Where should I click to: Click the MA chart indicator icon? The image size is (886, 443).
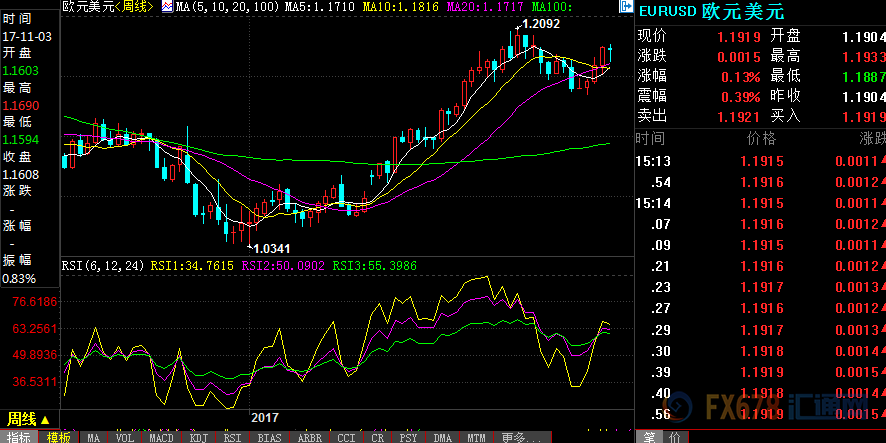(x=167, y=7)
